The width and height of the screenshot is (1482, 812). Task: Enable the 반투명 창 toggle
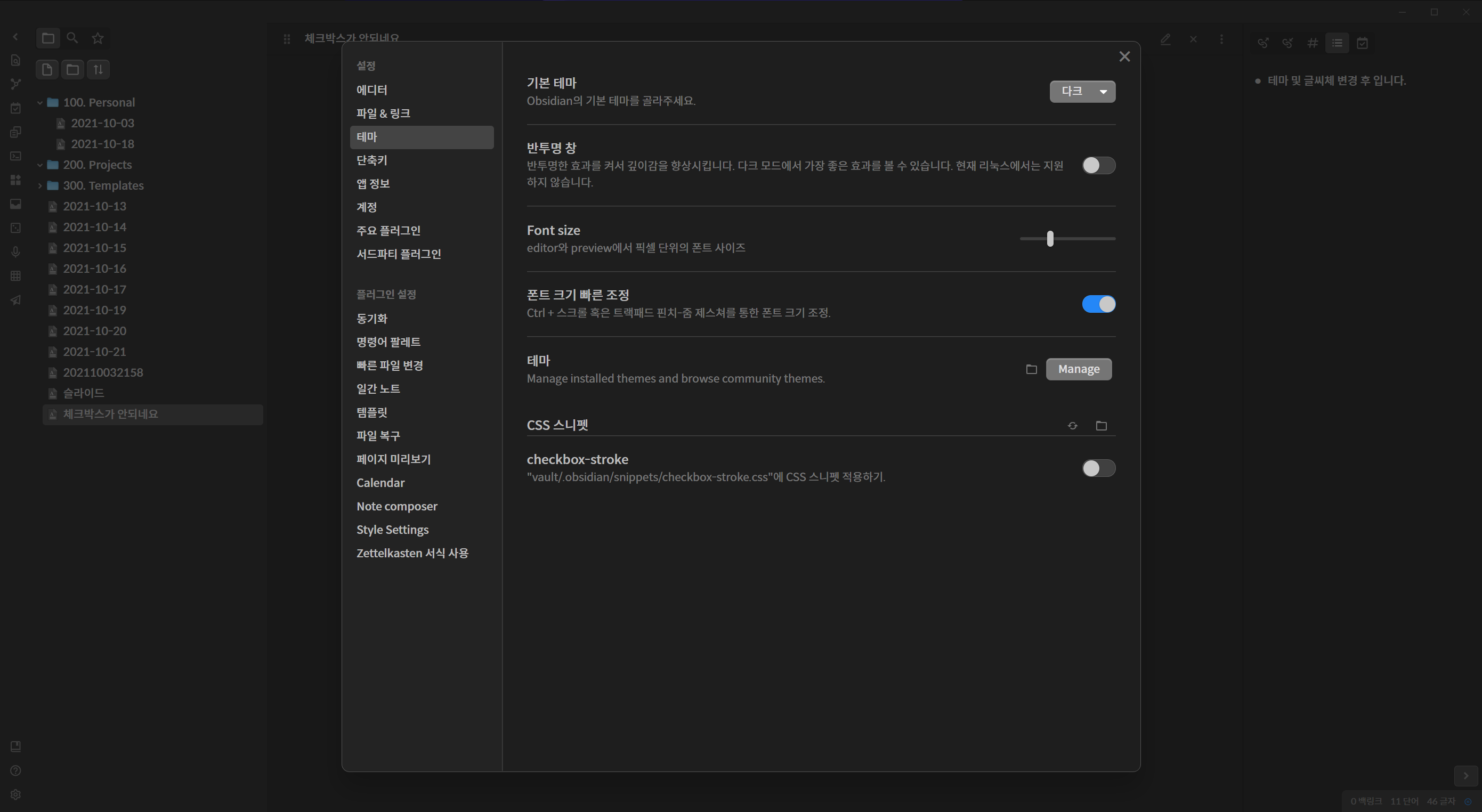pos(1098,166)
